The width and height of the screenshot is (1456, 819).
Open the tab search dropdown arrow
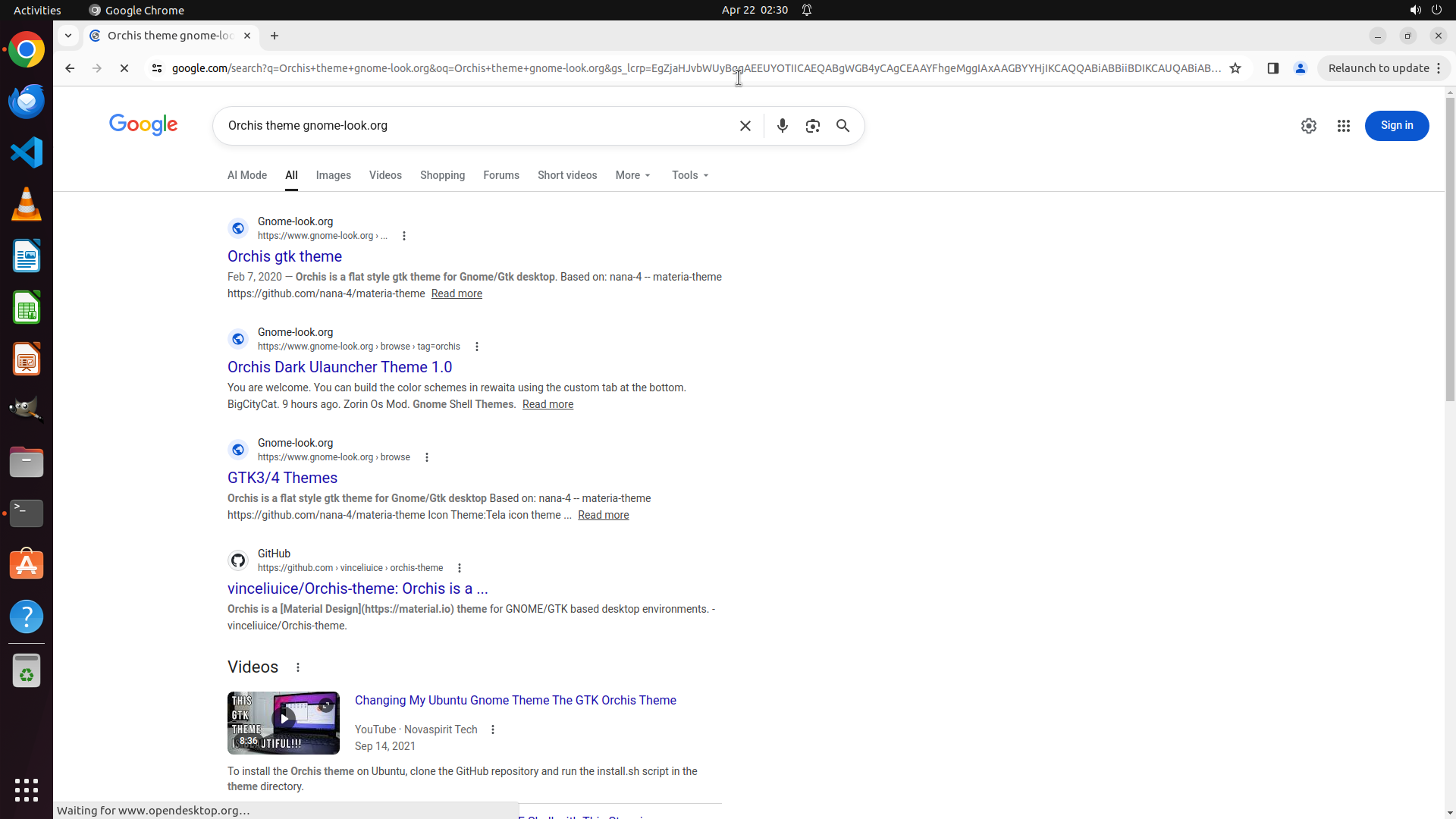68,36
